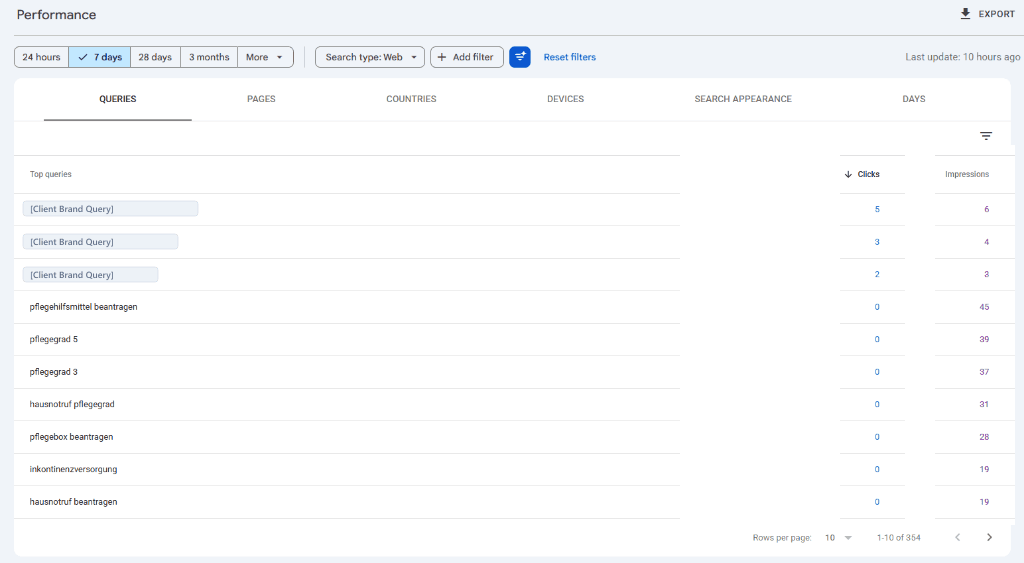The width and height of the screenshot is (1024, 563).
Task: Select the 7 days date range
Action: click(99, 57)
